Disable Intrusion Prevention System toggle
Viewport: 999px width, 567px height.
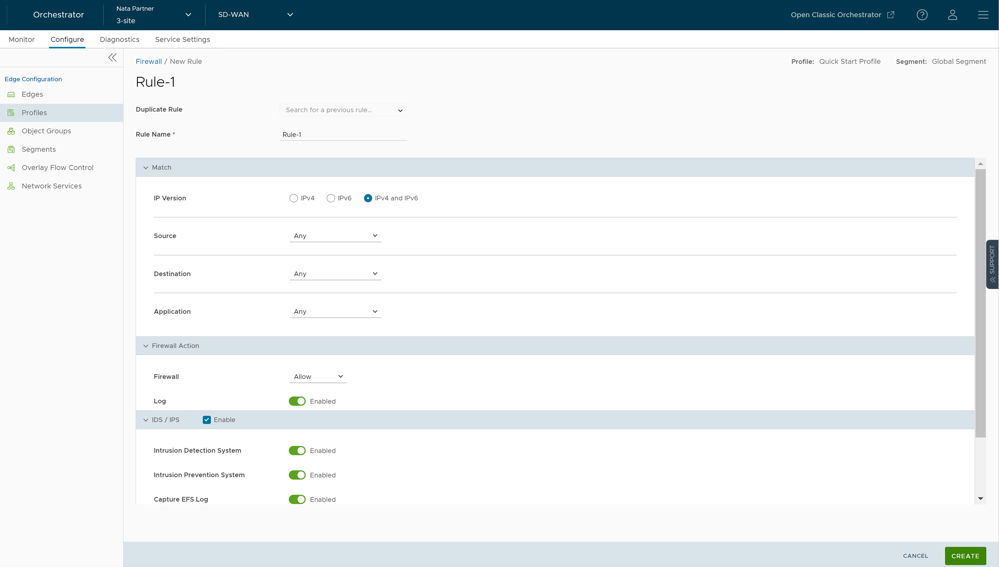pyautogui.click(x=297, y=475)
